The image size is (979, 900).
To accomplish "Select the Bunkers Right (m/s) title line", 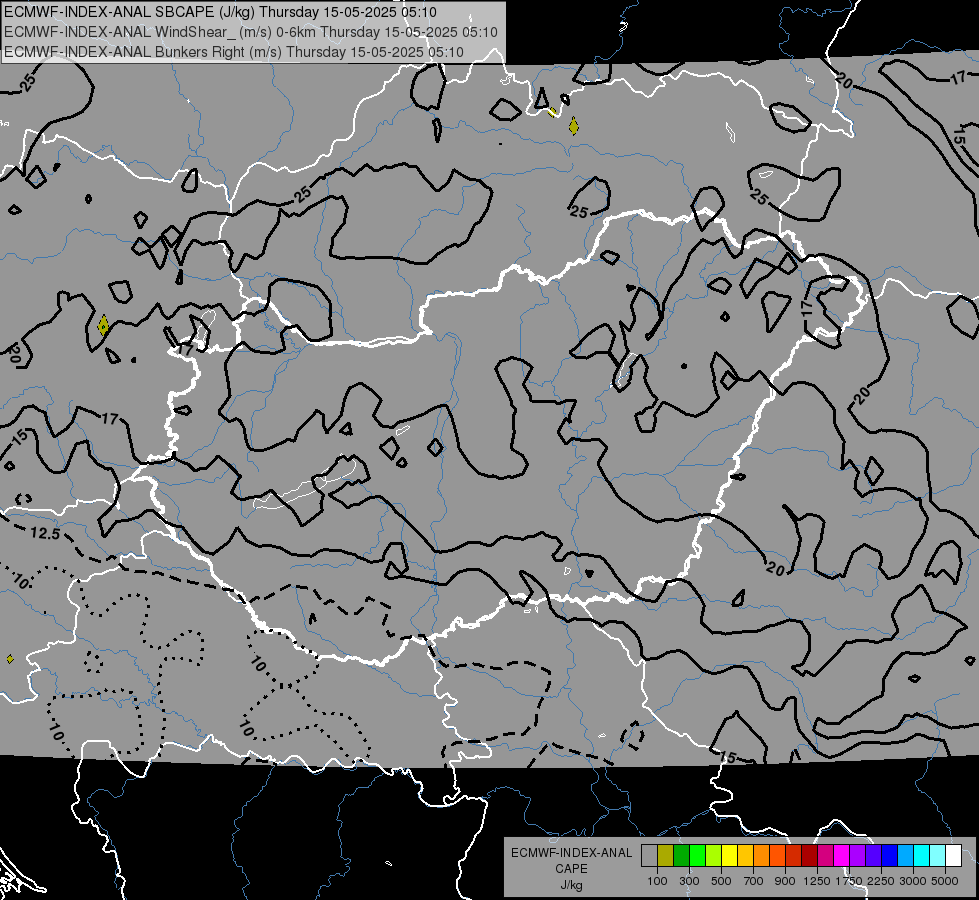I will 234,52.
